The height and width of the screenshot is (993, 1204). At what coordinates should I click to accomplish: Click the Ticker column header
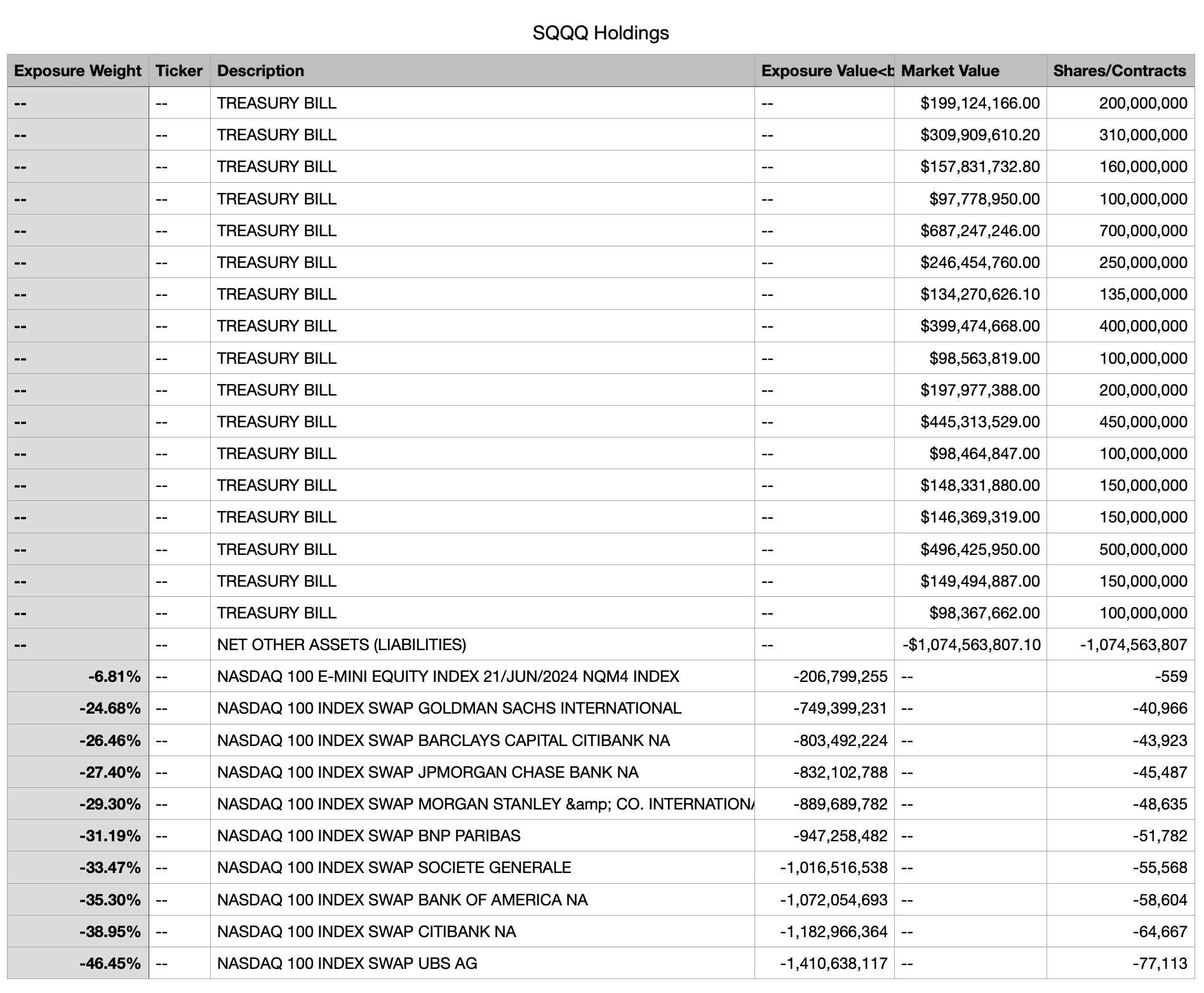point(179,70)
